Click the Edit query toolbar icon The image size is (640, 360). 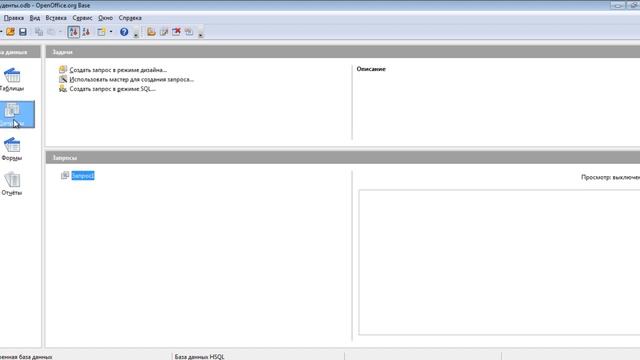(164, 32)
